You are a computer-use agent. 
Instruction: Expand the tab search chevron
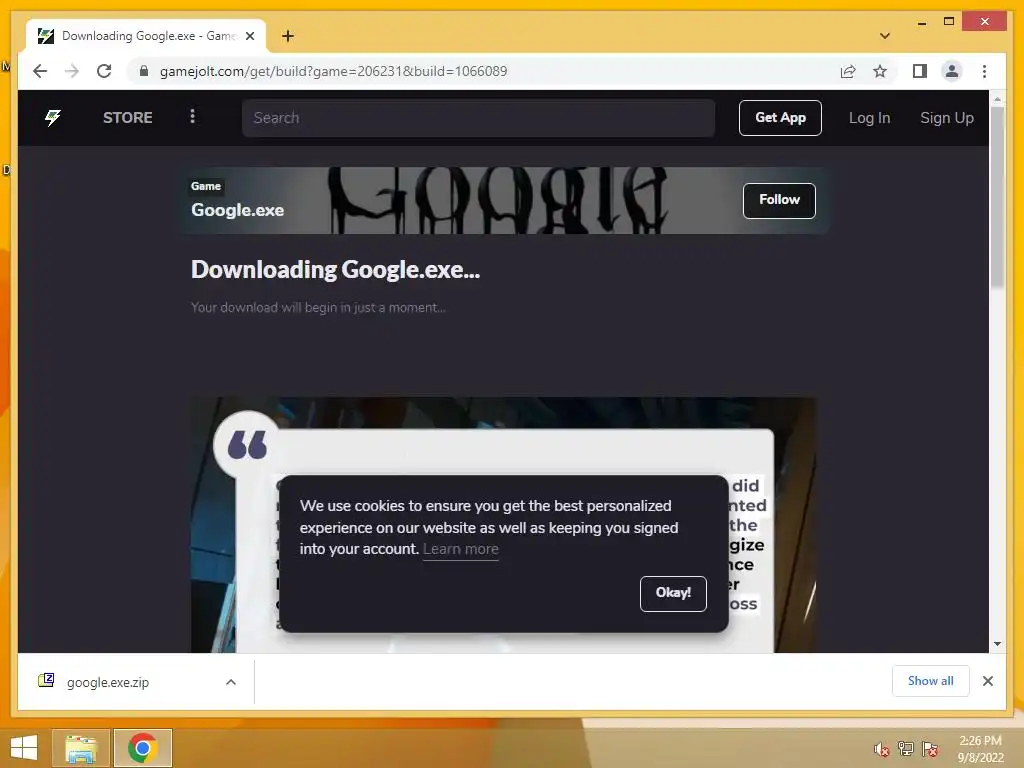tap(884, 36)
